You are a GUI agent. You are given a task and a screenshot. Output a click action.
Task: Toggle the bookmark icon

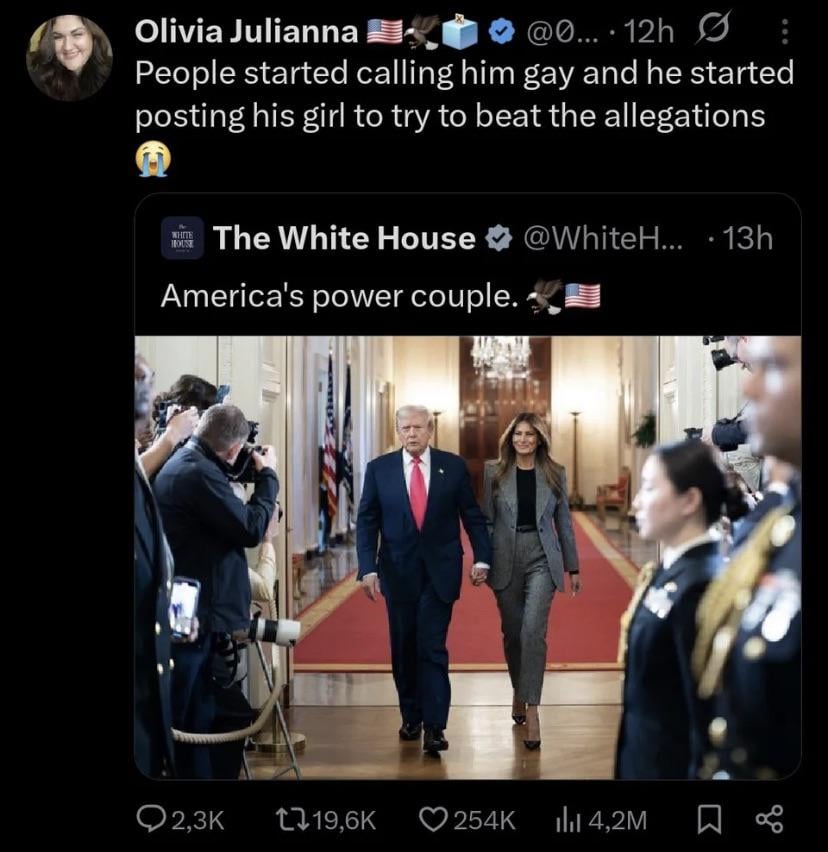708,820
